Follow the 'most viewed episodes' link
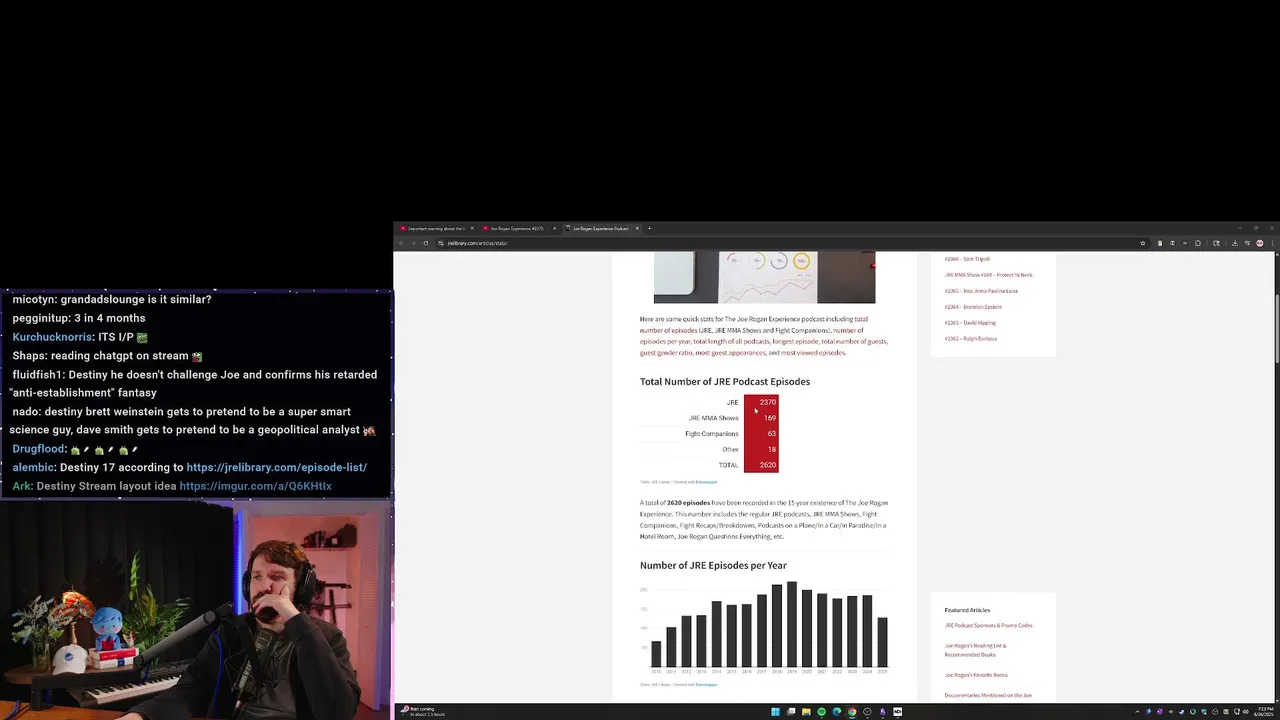Viewport: 1280px width, 720px height. point(813,352)
